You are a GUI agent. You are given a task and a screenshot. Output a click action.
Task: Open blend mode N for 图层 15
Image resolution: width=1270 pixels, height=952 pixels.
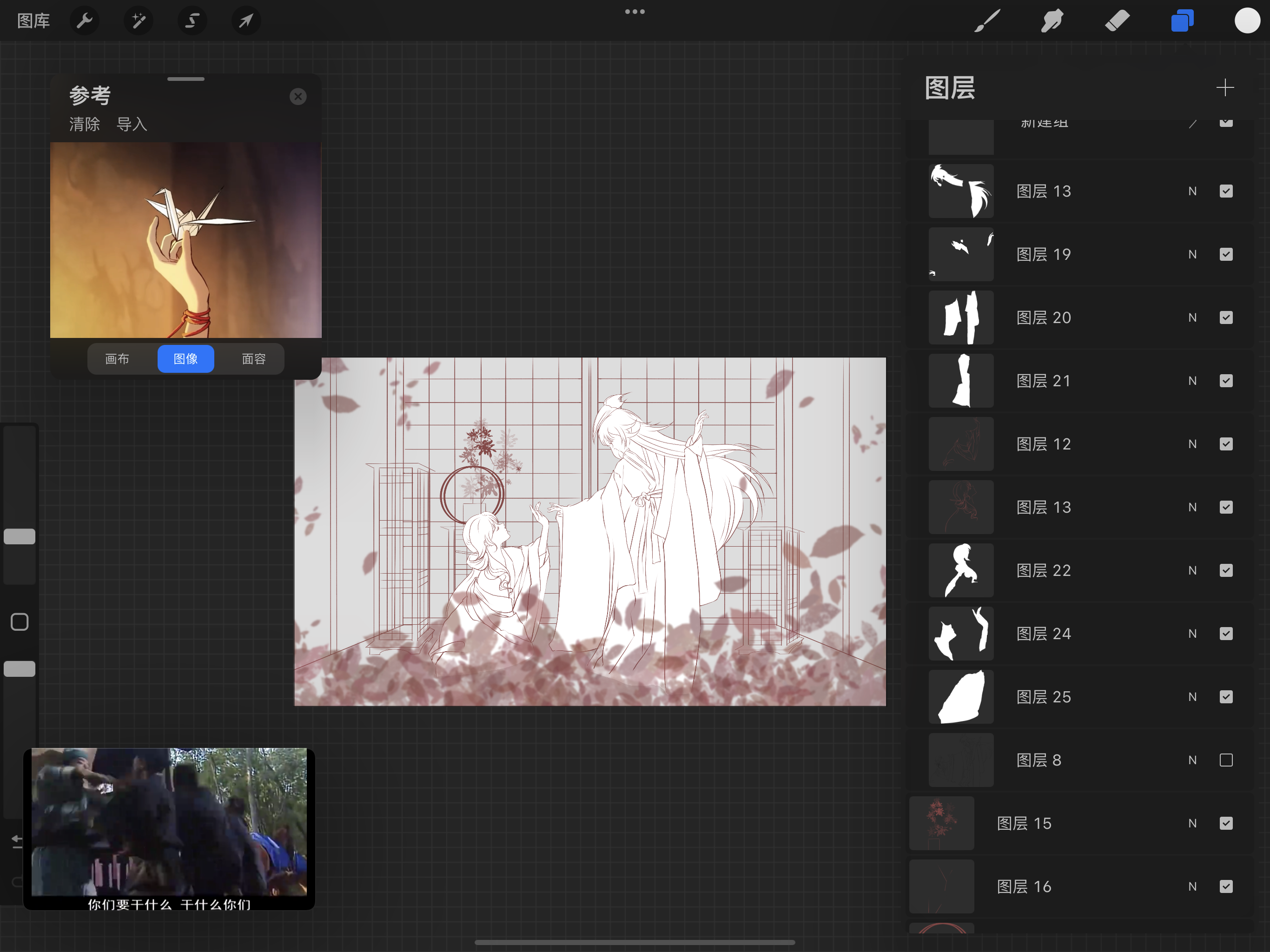pyautogui.click(x=1192, y=823)
